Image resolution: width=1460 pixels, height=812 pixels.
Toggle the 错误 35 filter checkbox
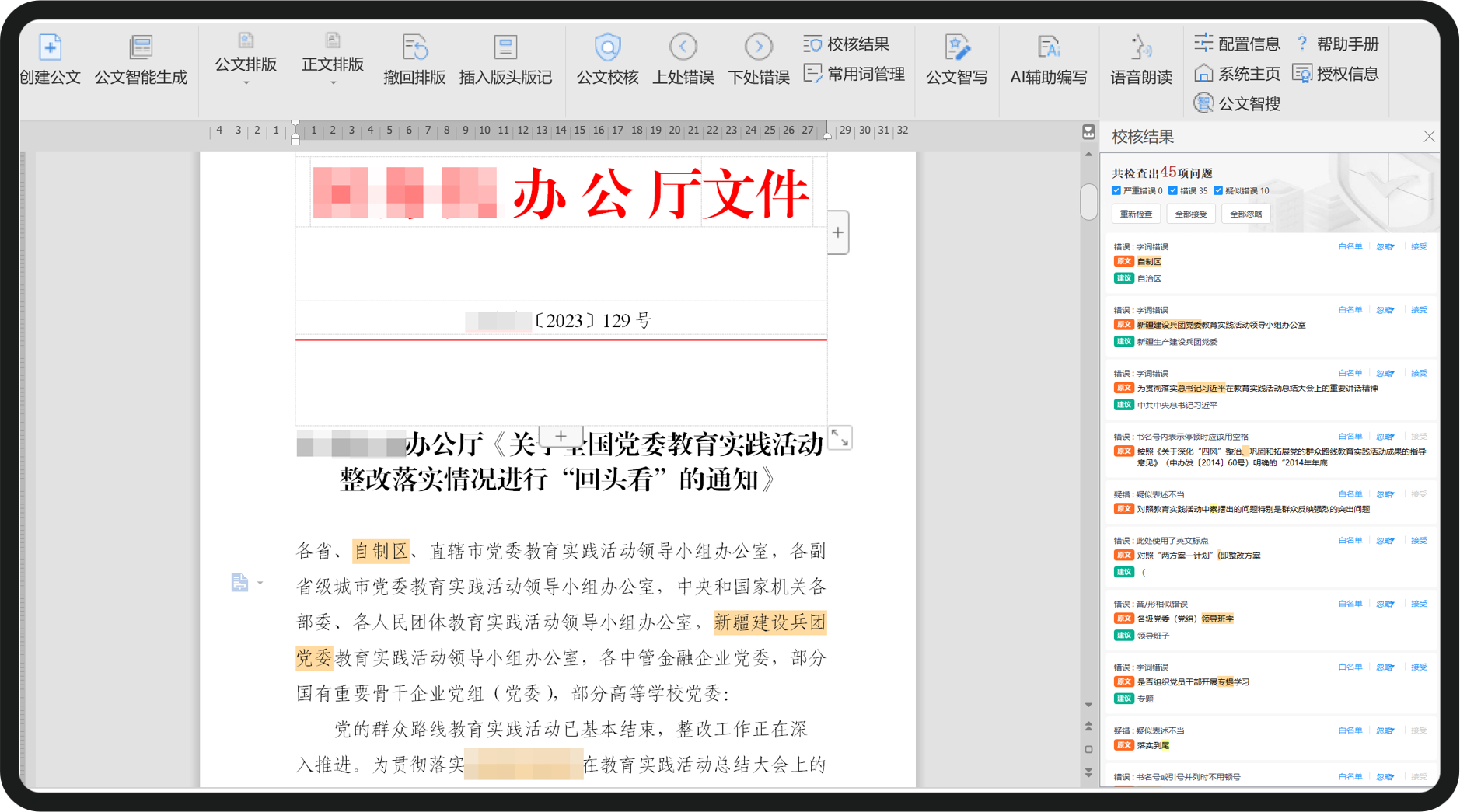click(x=1173, y=190)
